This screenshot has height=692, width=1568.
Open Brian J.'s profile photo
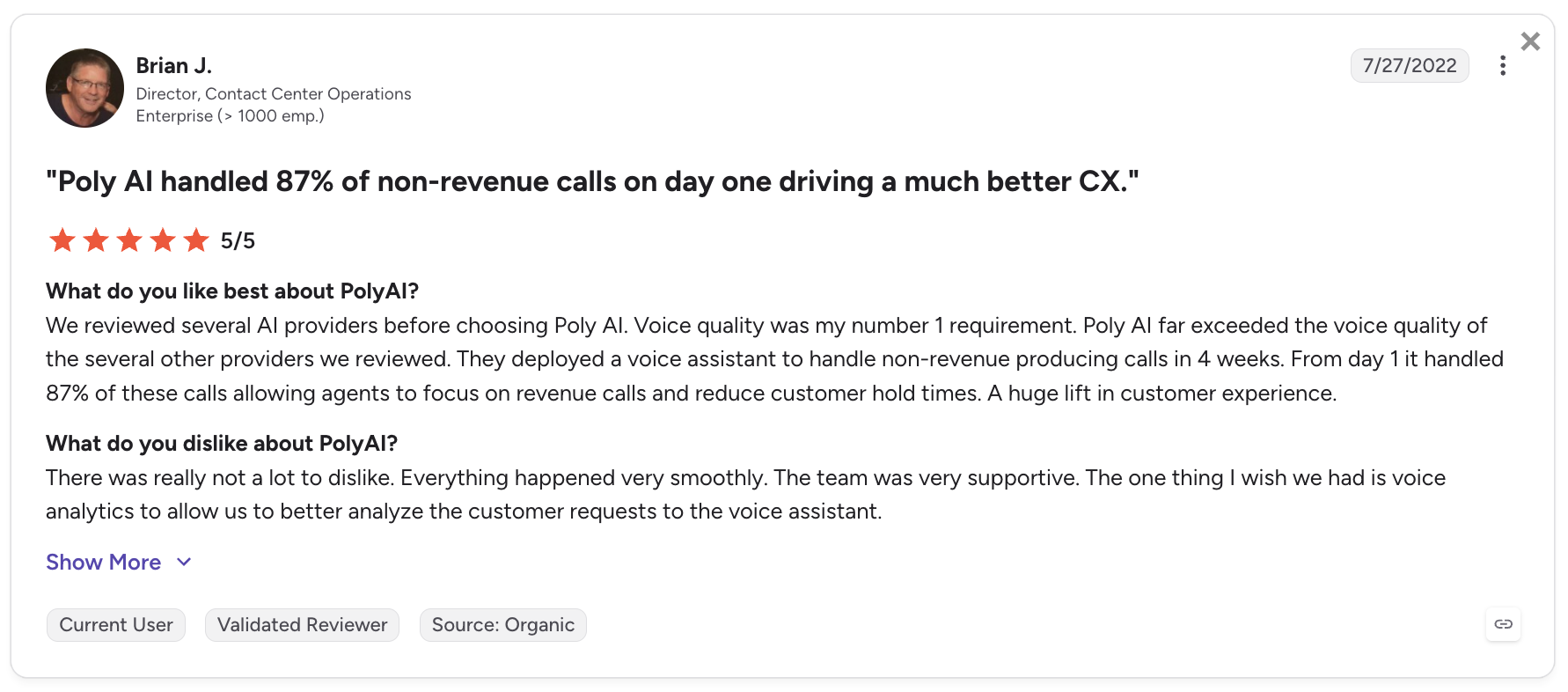(x=84, y=88)
